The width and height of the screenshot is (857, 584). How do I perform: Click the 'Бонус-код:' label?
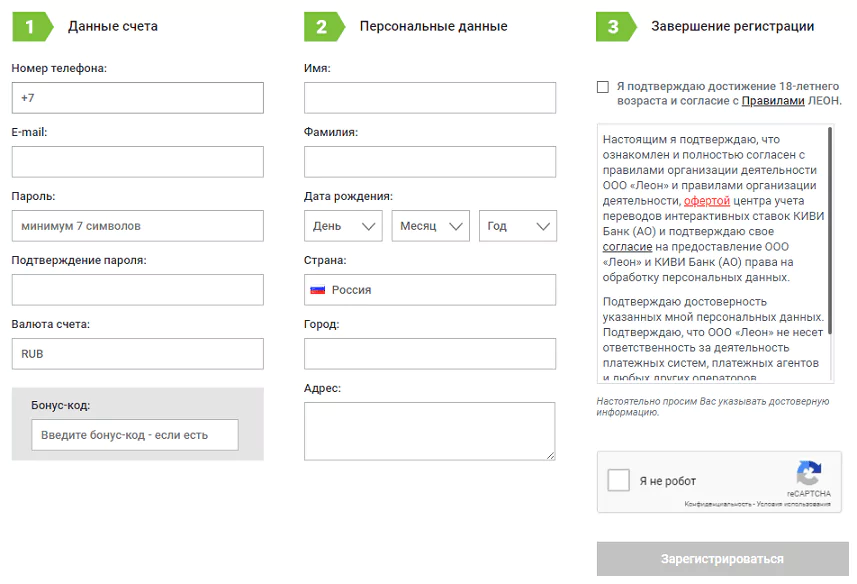[61, 405]
